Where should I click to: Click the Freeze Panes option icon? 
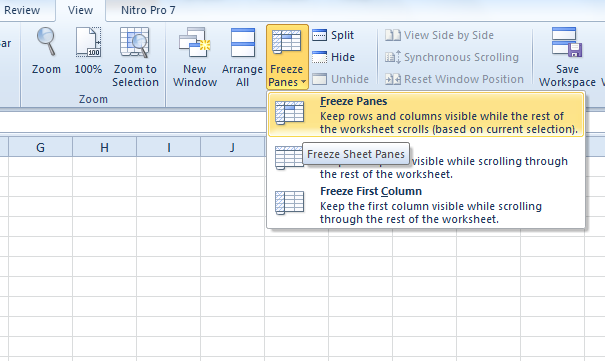(x=289, y=113)
